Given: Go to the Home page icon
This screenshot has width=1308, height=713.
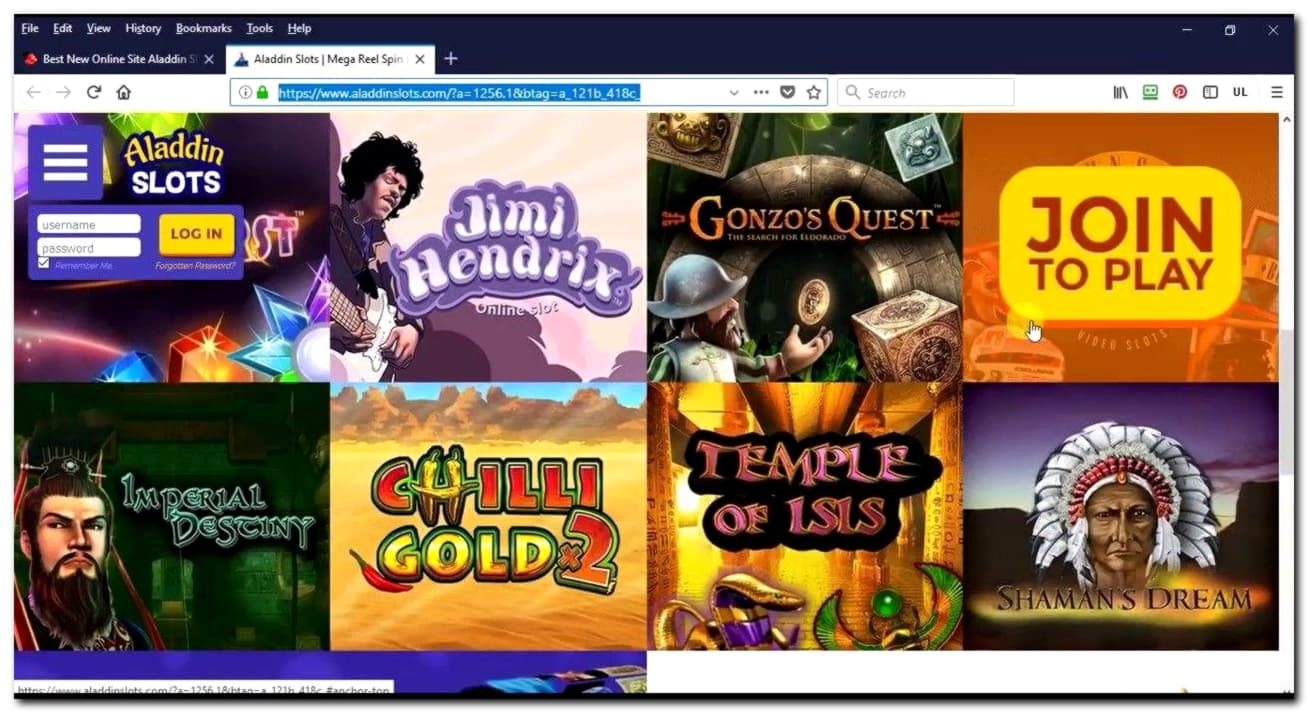Looking at the screenshot, I should 124,92.
